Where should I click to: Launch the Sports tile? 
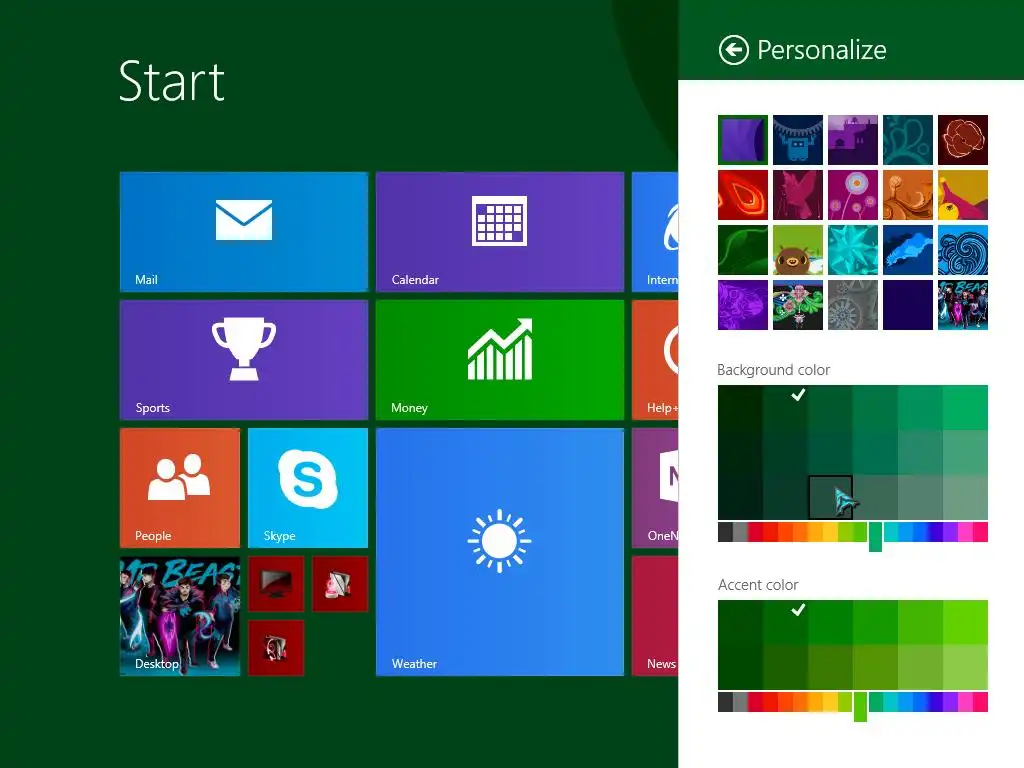tap(244, 360)
